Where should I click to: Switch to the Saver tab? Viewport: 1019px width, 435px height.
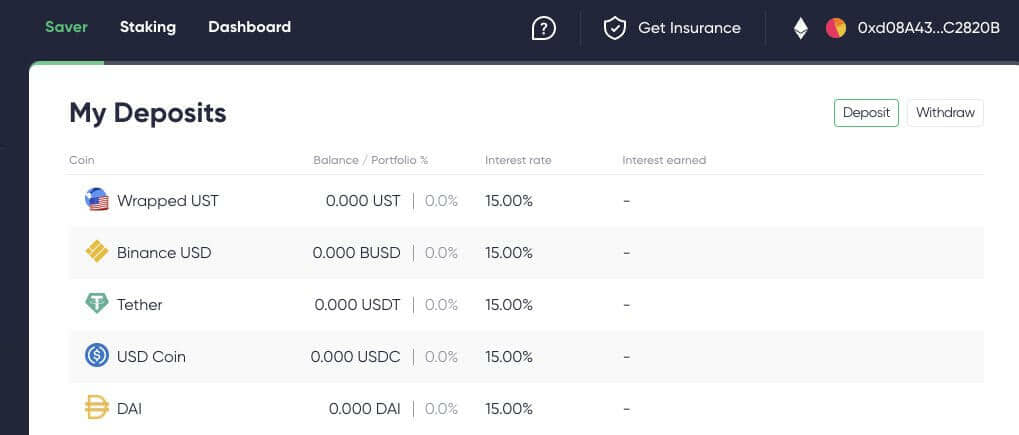[66, 27]
